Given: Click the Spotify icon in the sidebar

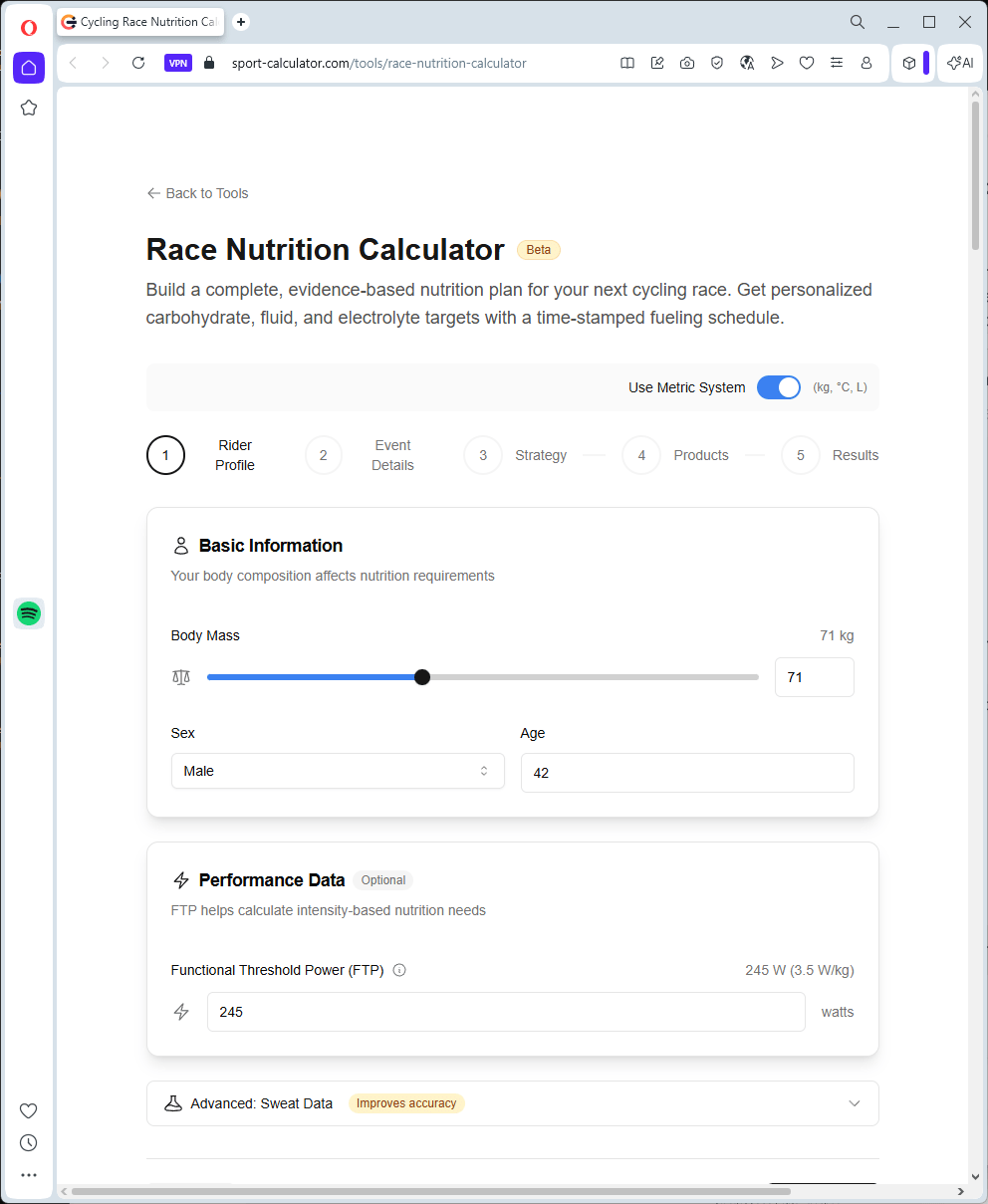Looking at the screenshot, I should (29, 613).
